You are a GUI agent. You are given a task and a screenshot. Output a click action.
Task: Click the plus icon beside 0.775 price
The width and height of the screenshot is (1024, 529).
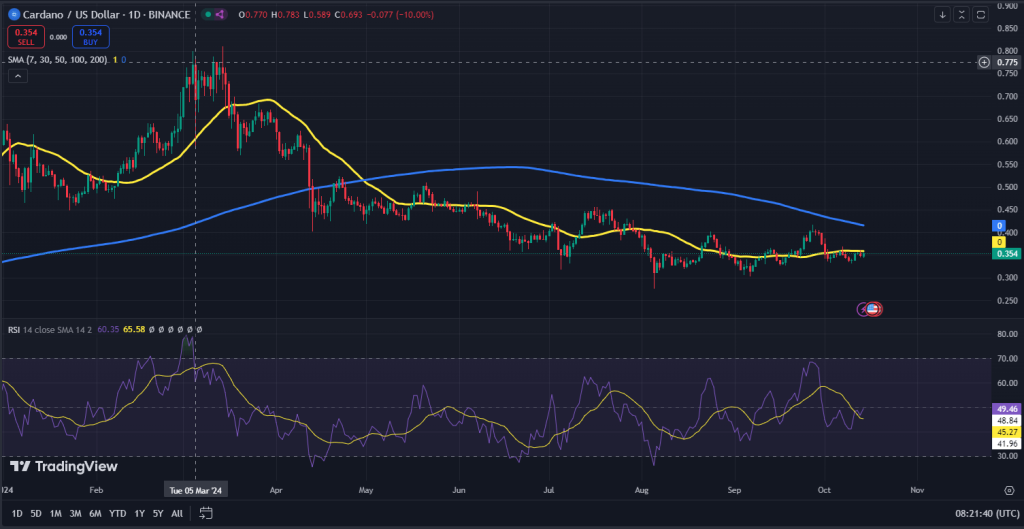tap(984, 63)
